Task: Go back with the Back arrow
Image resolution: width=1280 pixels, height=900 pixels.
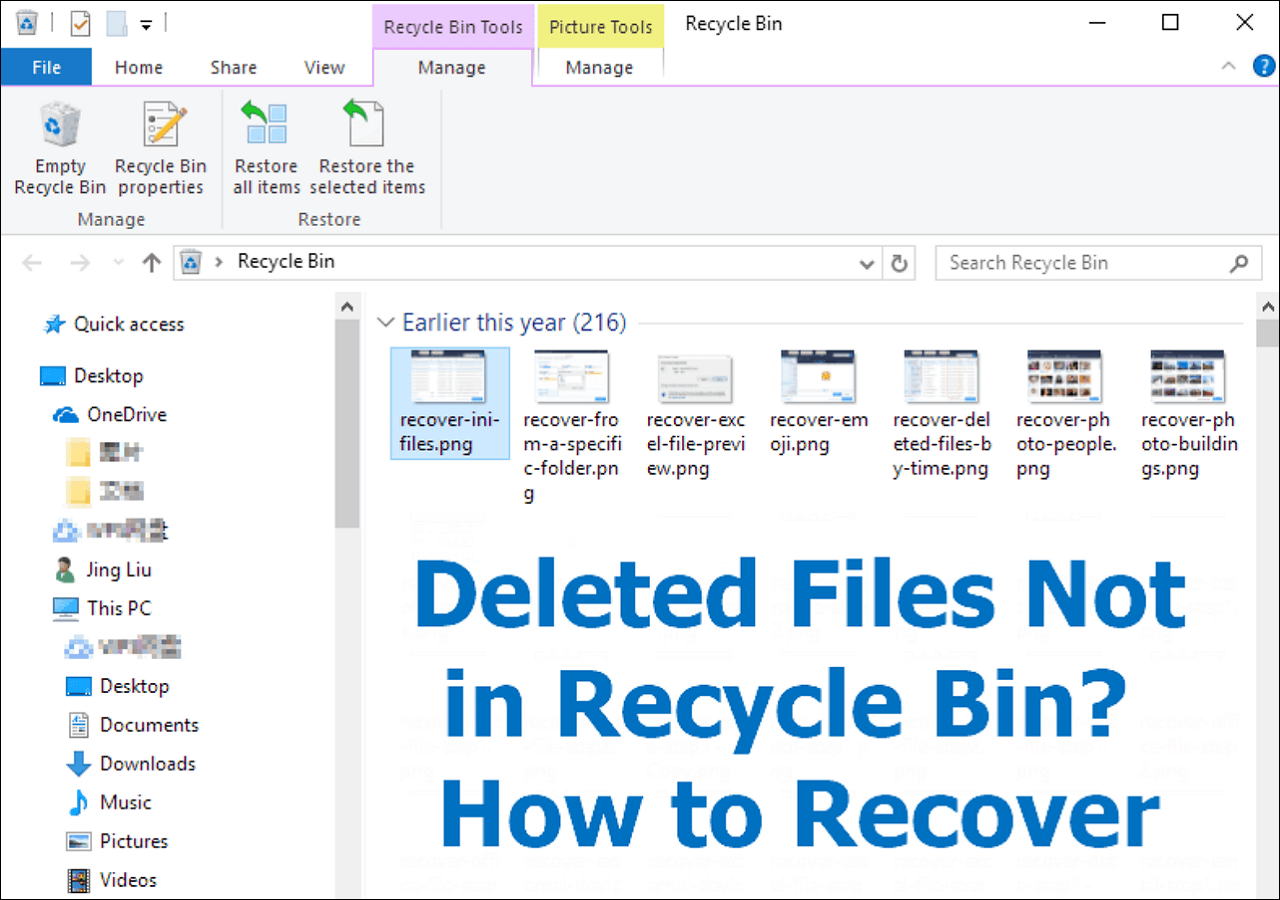Action: 32,263
